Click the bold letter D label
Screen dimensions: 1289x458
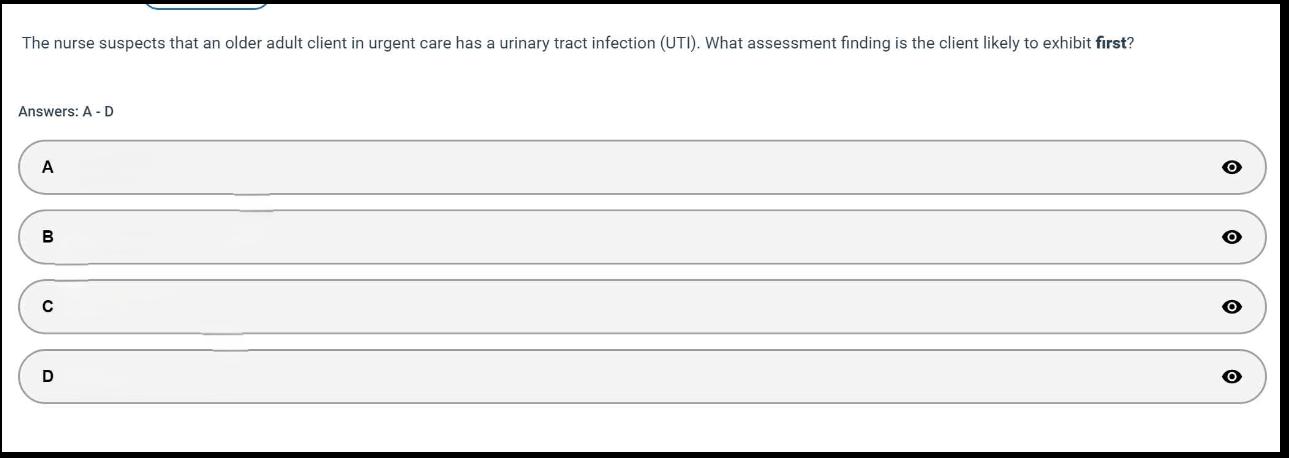pyautogui.click(x=47, y=377)
